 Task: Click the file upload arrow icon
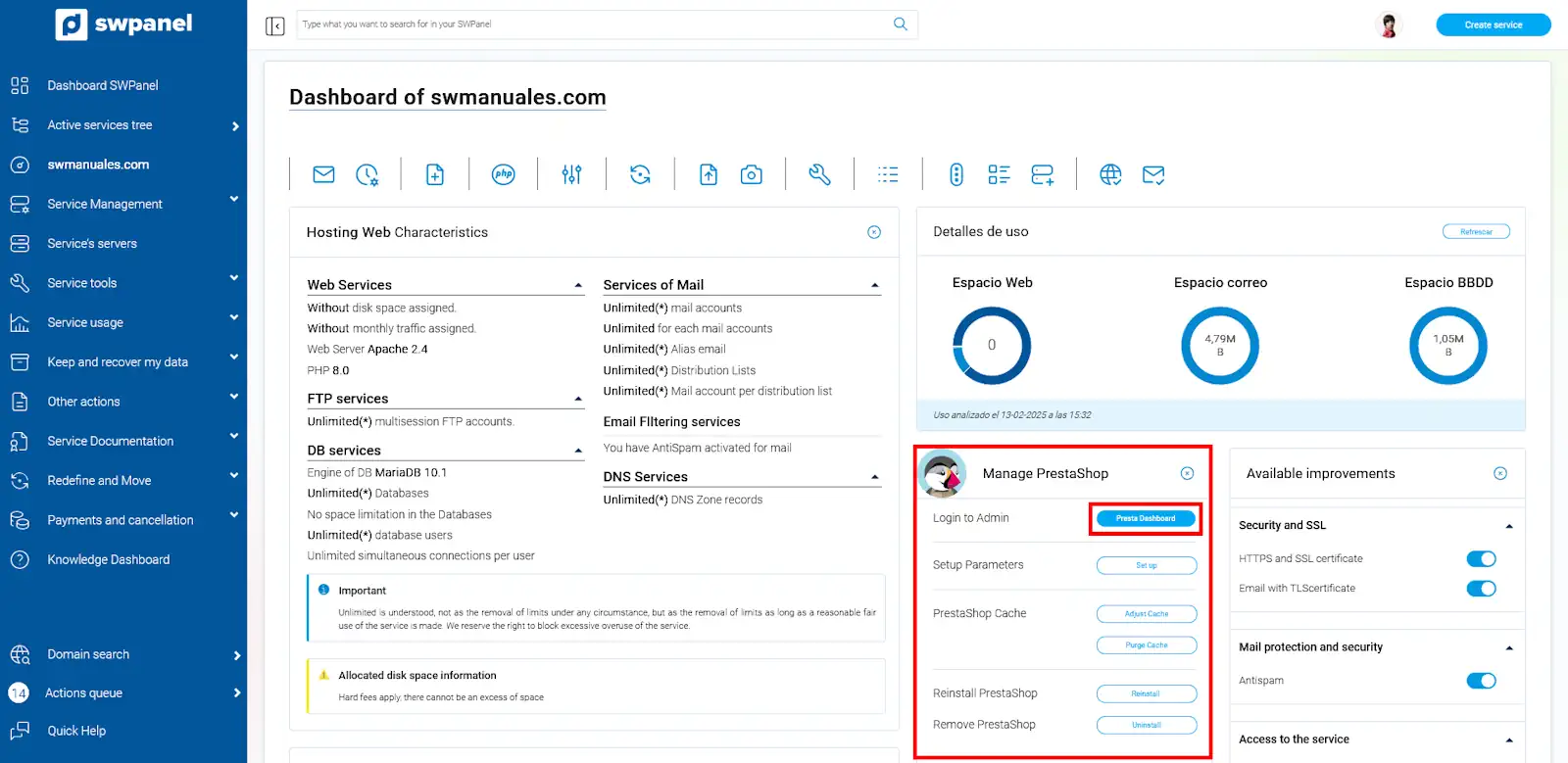709,174
